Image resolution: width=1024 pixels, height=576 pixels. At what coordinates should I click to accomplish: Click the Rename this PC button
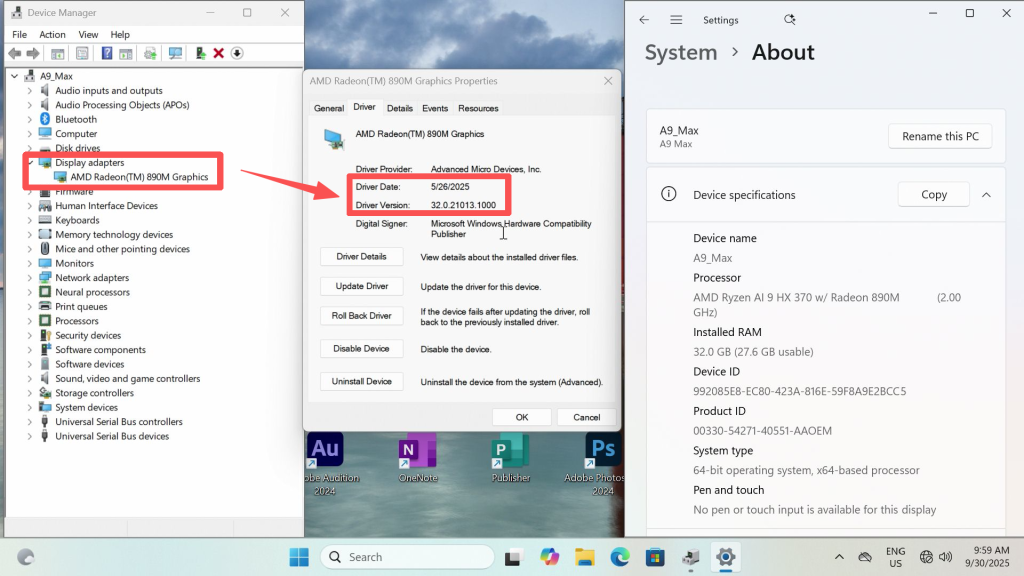[939, 136]
